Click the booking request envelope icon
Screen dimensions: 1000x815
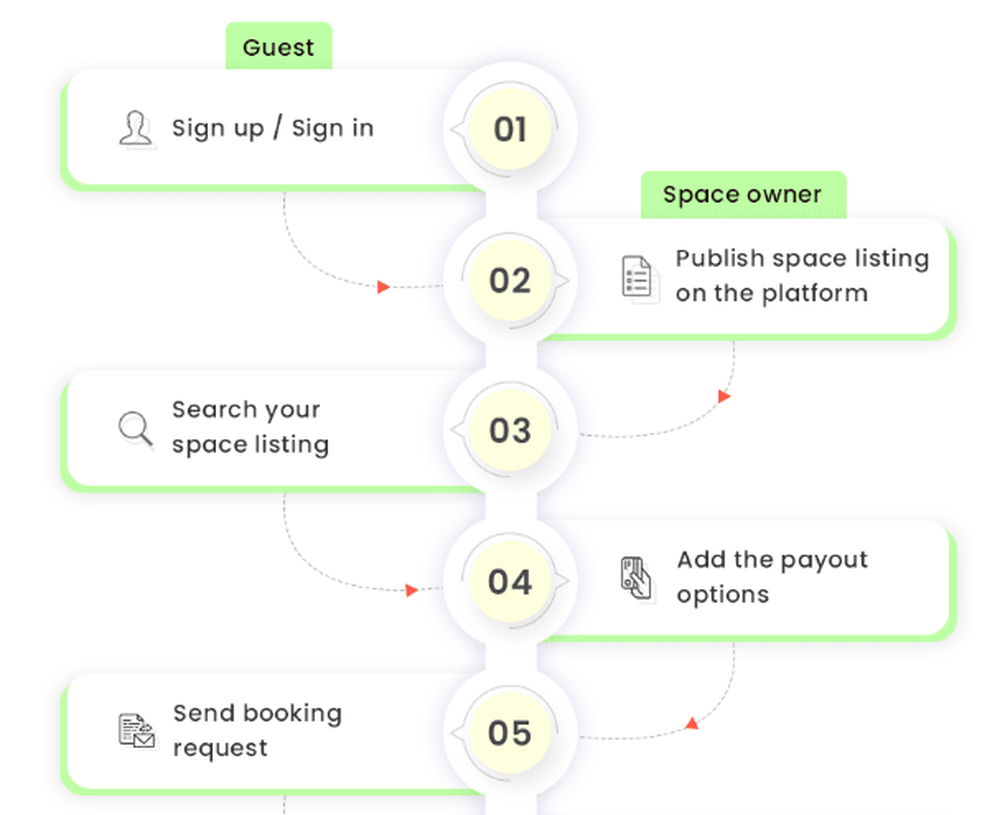coord(137,731)
